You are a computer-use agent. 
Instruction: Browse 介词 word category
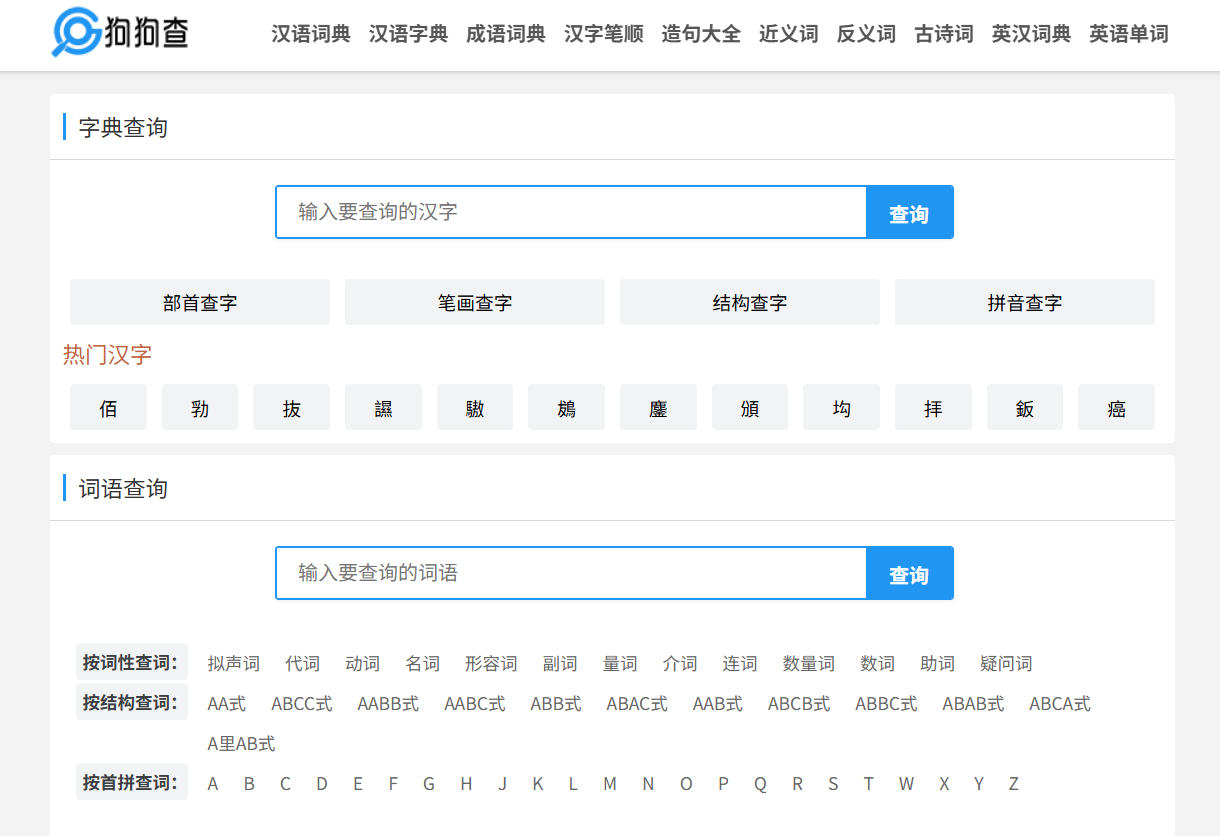680,663
